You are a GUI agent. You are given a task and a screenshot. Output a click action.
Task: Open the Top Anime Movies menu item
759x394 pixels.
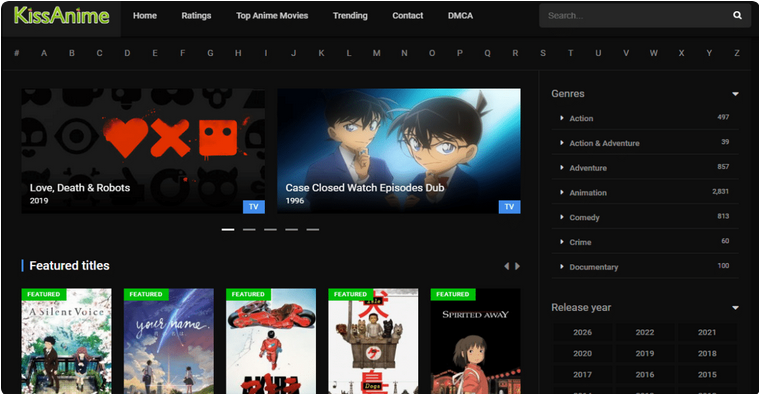point(272,15)
